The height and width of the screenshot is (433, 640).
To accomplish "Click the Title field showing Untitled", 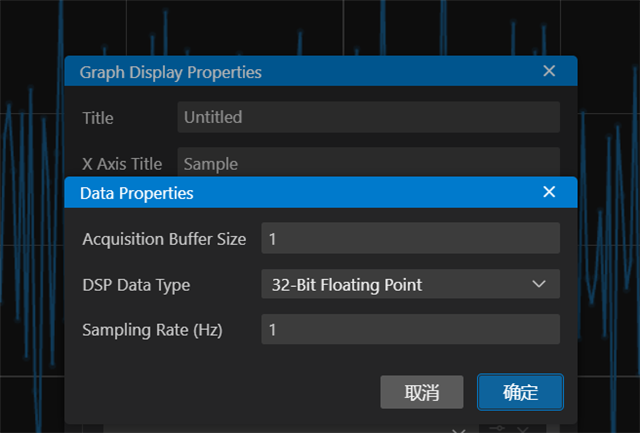I will (368, 117).
